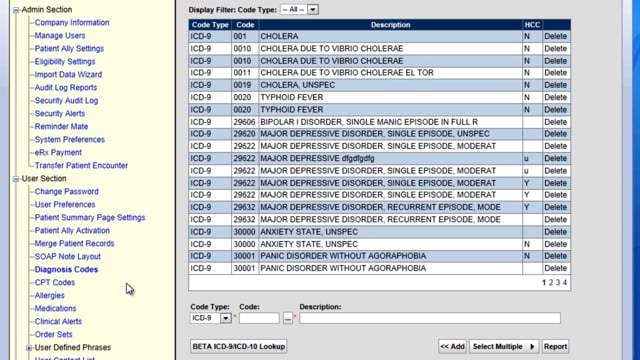Select Transfer Patient Encounter

(x=81, y=166)
